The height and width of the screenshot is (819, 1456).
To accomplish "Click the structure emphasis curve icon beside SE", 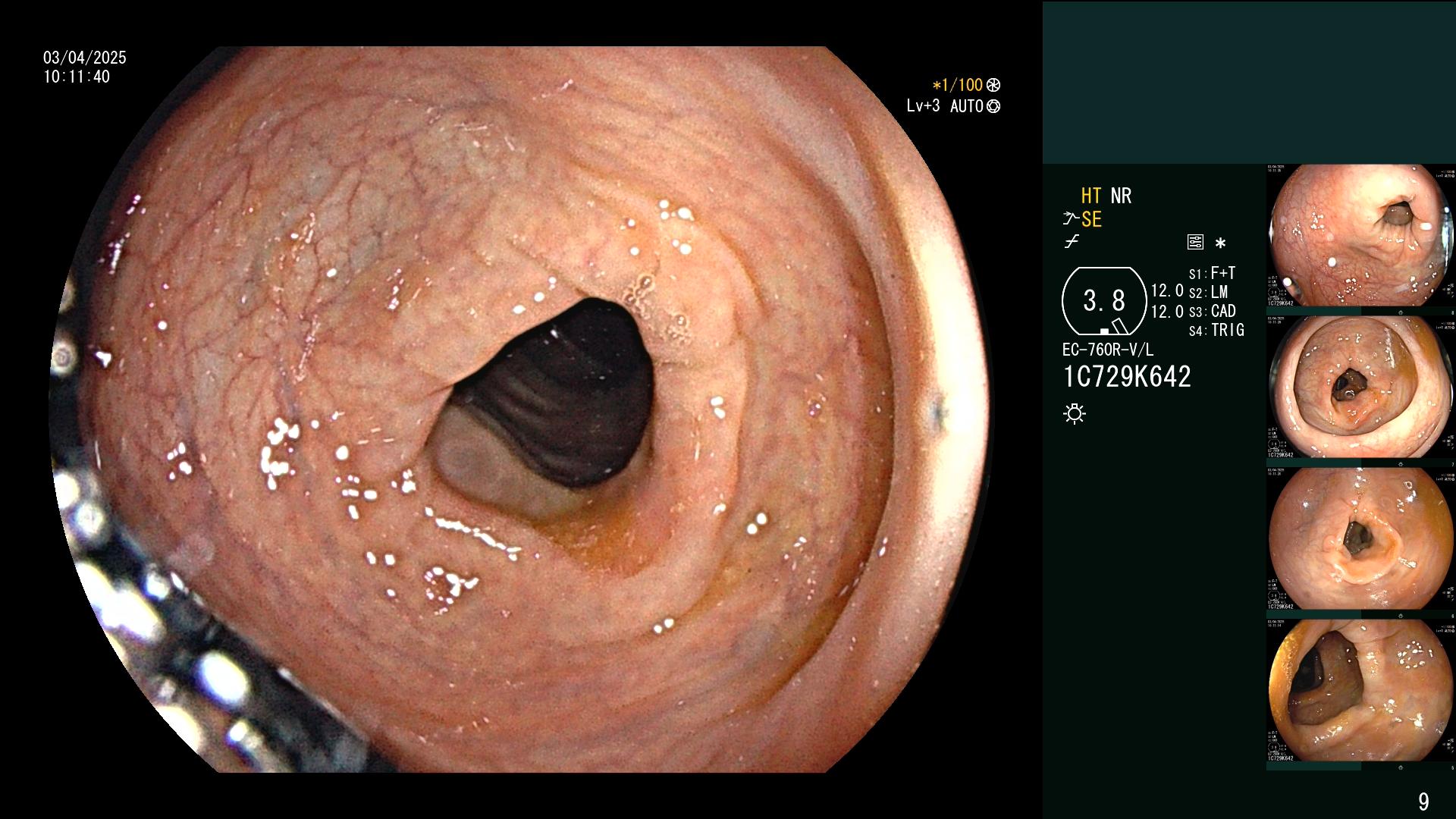I will click(1071, 219).
